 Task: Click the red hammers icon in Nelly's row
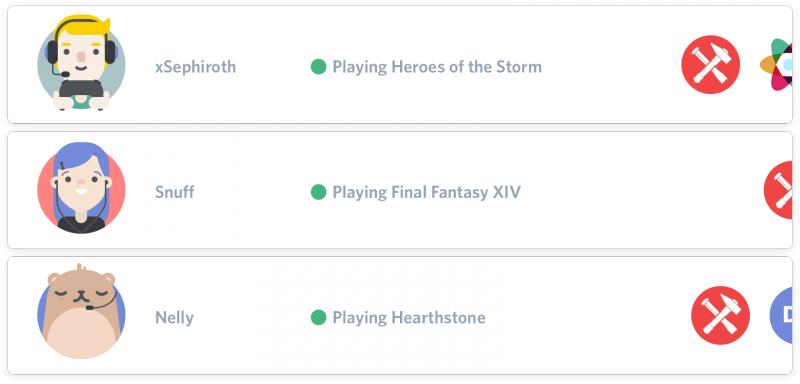point(720,315)
